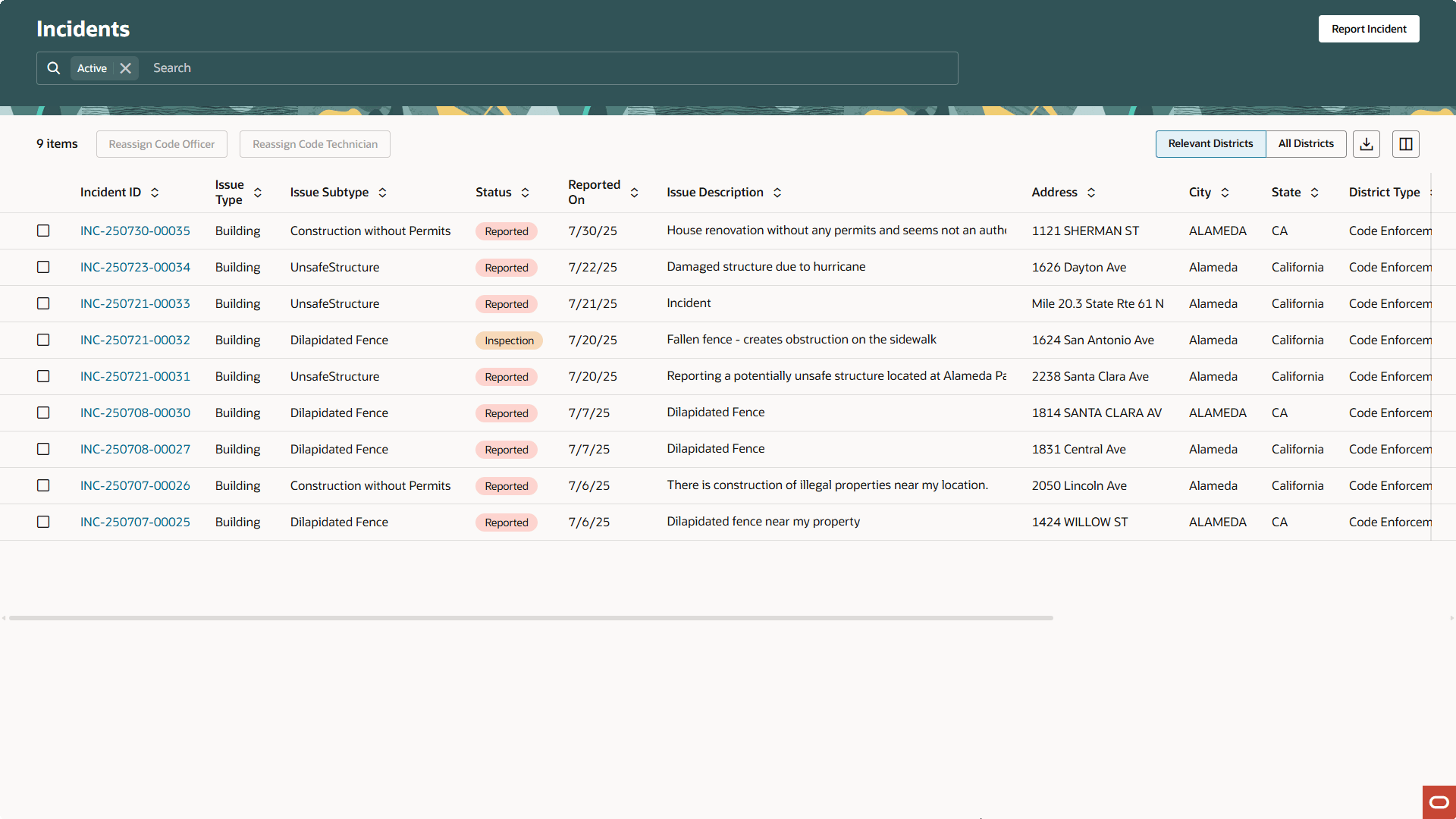Select checkbox for INC-250721-00032
1456x819 pixels.
pos(43,340)
